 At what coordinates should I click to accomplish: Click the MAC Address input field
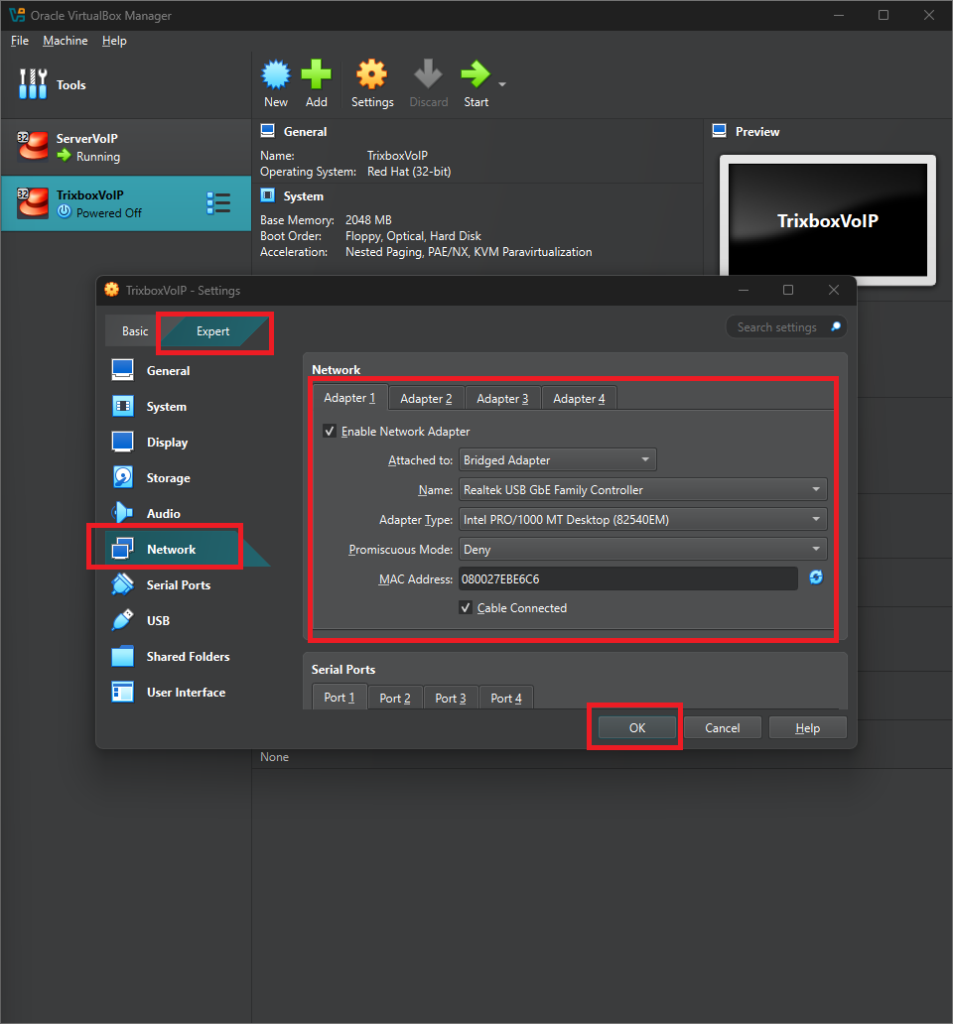628,579
